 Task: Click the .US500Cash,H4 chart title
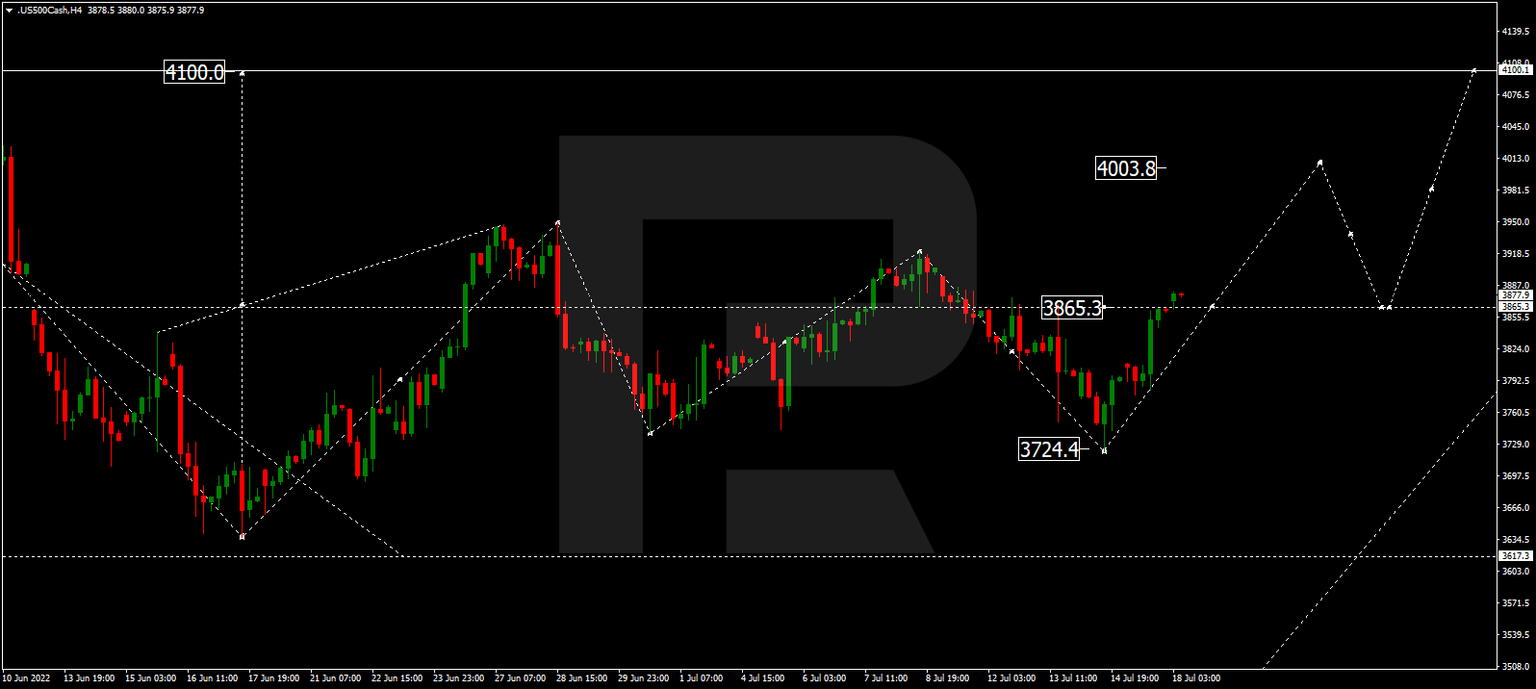[x=51, y=10]
